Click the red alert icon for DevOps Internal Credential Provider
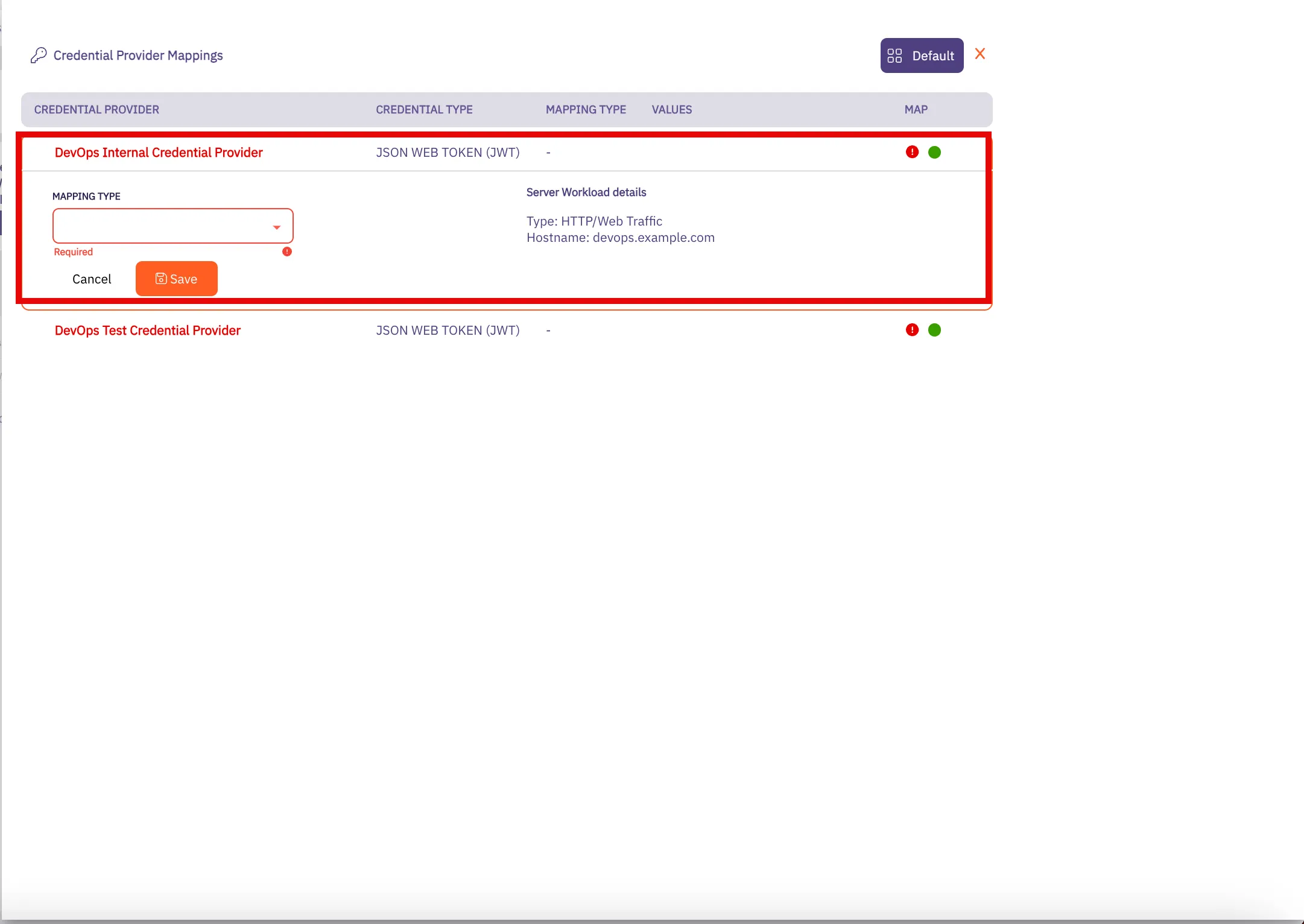The width and height of the screenshot is (1304, 924). [x=911, y=151]
